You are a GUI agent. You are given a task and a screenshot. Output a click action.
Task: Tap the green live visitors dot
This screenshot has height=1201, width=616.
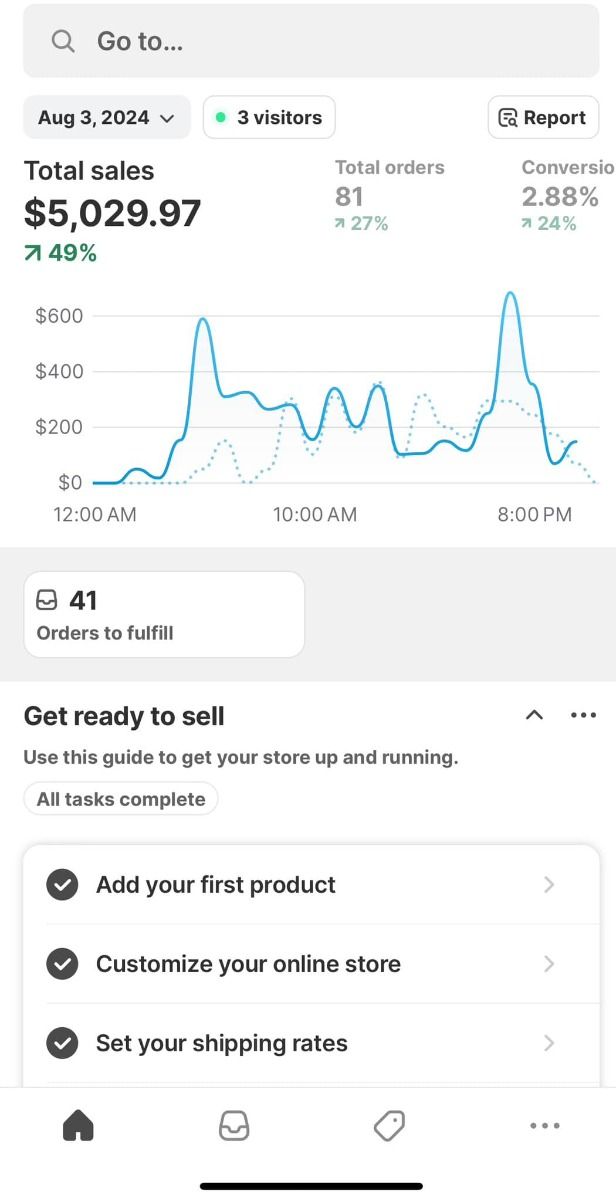(220, 117)
